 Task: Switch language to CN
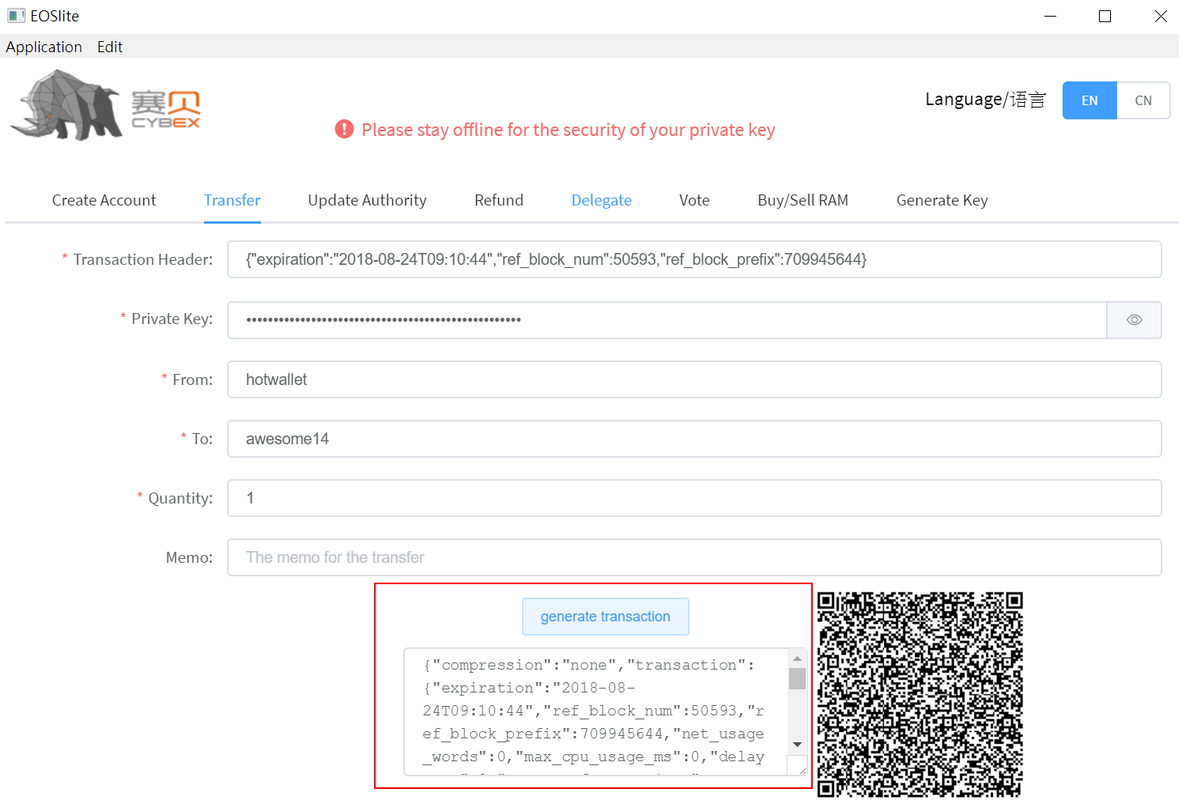[1143, 101]
